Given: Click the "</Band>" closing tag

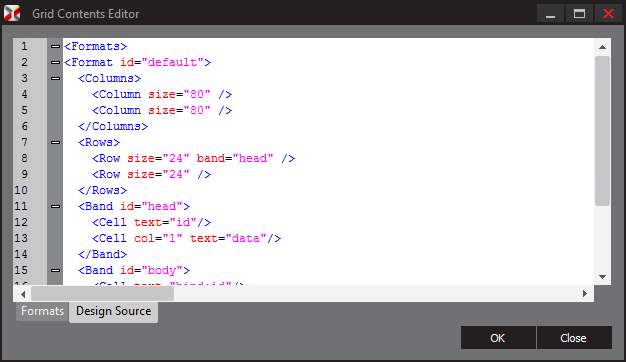Looking at the screenshot, I should (x=103, y=254).
